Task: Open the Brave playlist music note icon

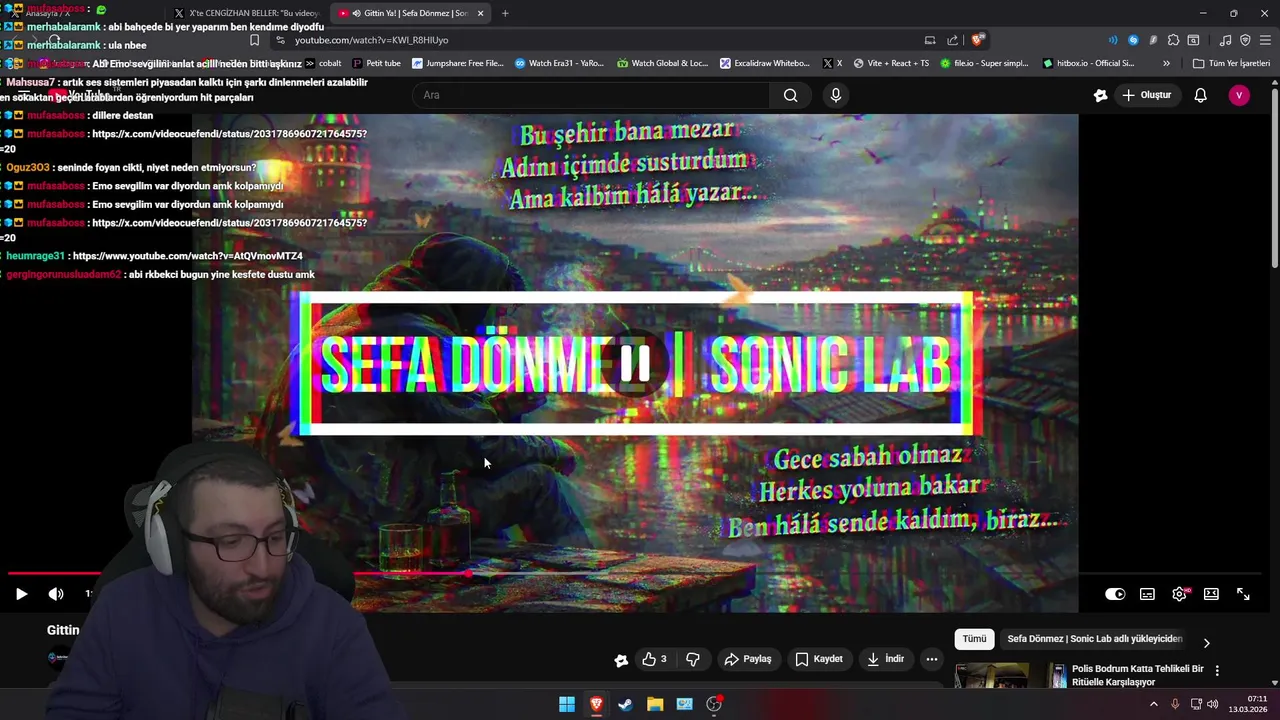Action: click(x=1225, y=40)
